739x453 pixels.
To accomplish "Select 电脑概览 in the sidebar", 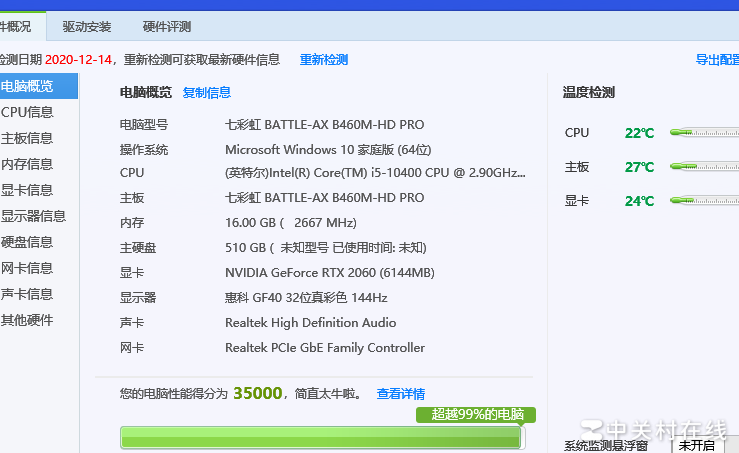I will point(28,87).
